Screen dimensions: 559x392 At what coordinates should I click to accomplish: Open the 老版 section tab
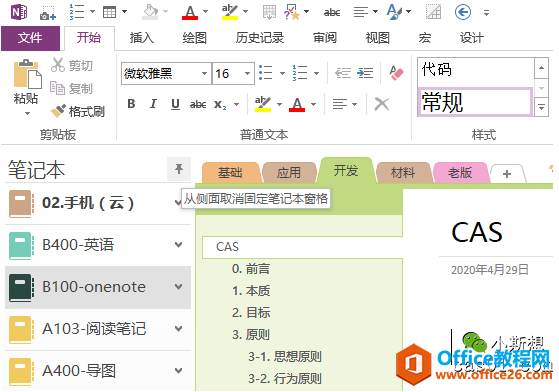[x=460, y=173]
